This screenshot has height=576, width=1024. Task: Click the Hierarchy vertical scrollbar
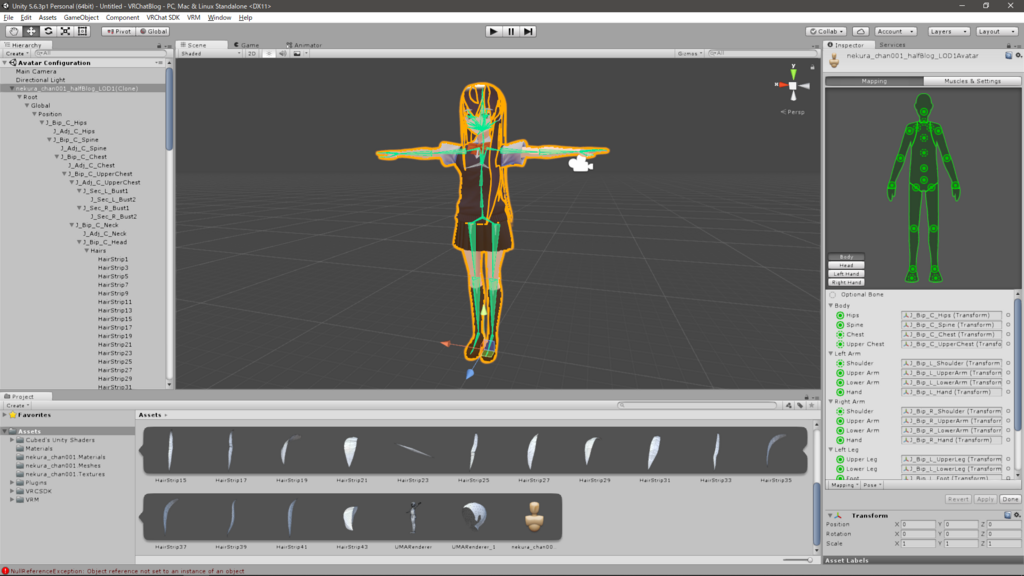pos(169,111)
